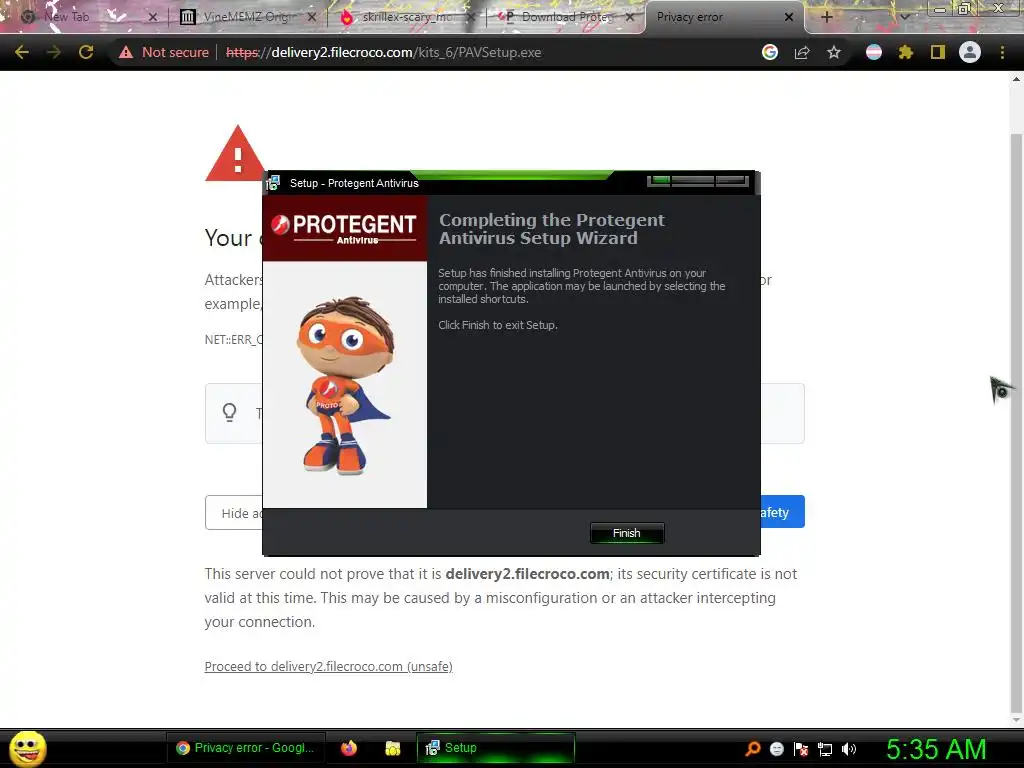1024x768 pixels.
Task: Expand the tab search dropdown arrow
Action: point(904,17)
